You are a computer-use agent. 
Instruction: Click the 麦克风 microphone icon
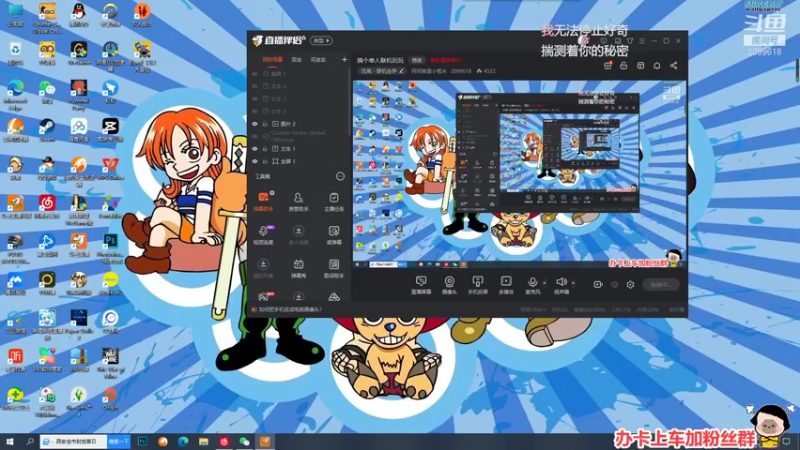click(x=532, y=282)
